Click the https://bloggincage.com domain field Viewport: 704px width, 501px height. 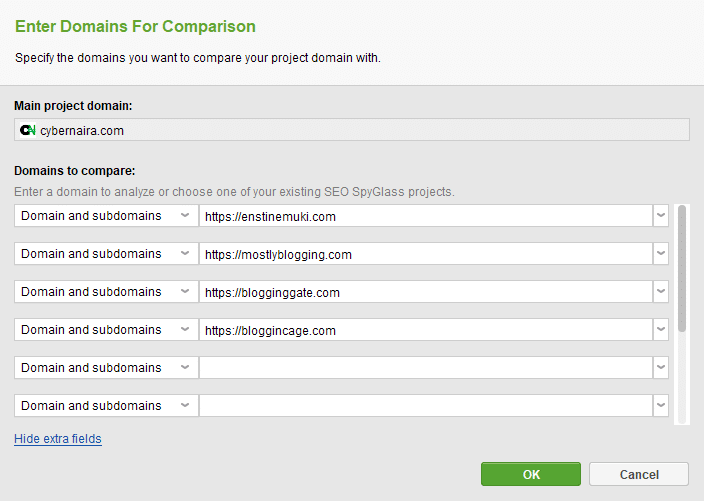[x=425, y=330]
